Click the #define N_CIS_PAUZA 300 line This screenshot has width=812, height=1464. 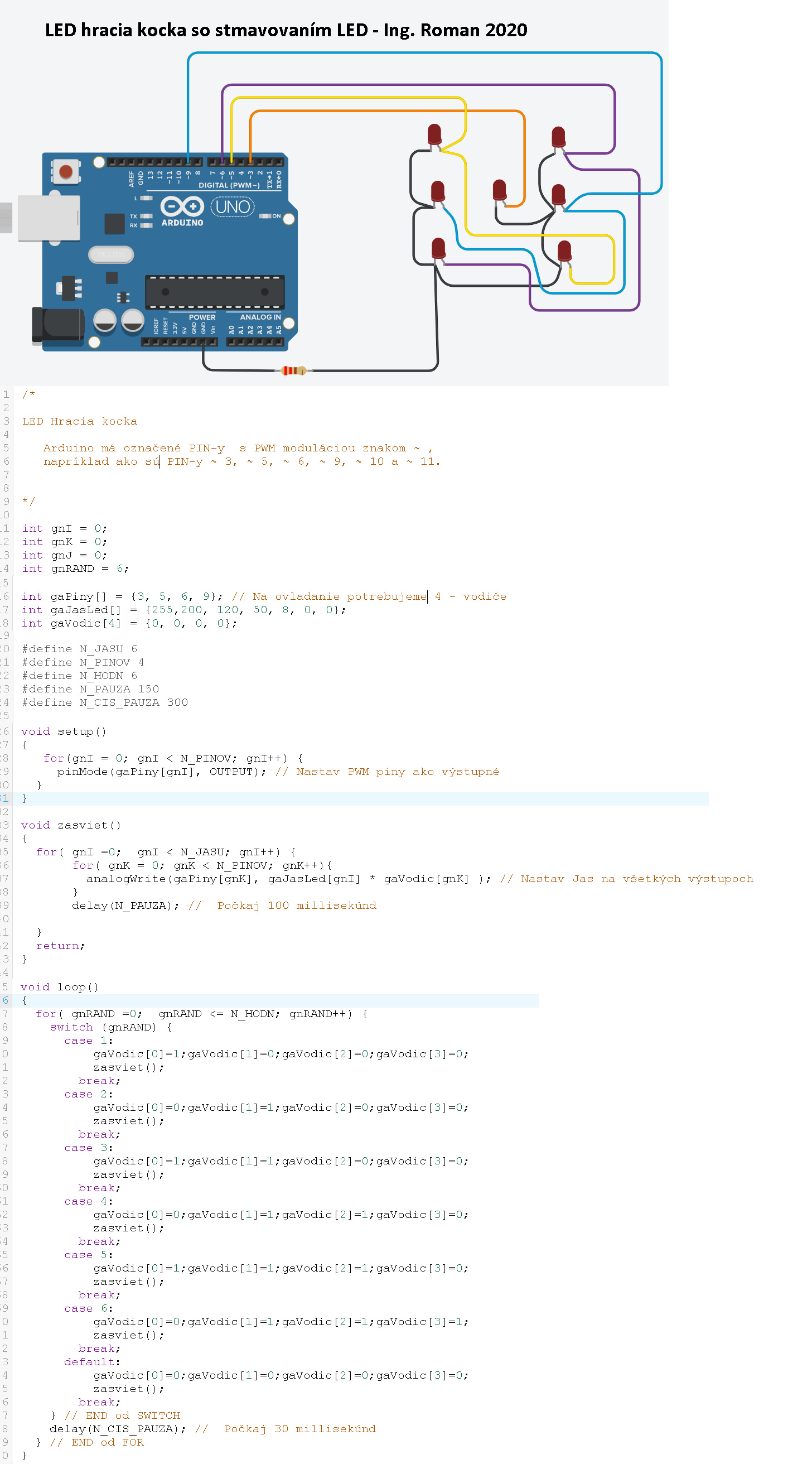click(x=104, y=702)
